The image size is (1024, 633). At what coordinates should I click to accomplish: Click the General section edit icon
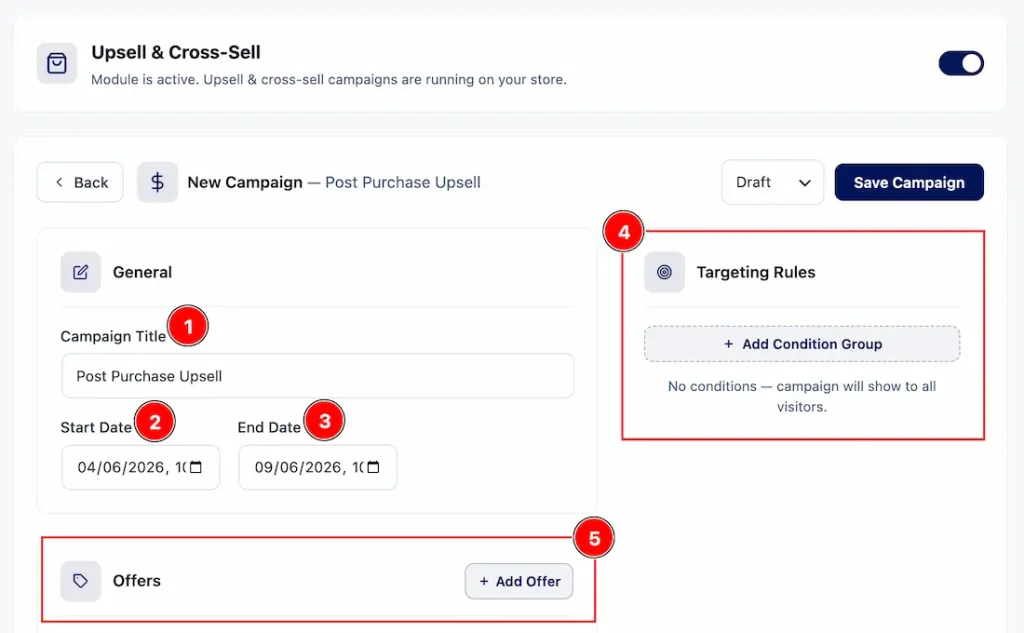[80, 272]
